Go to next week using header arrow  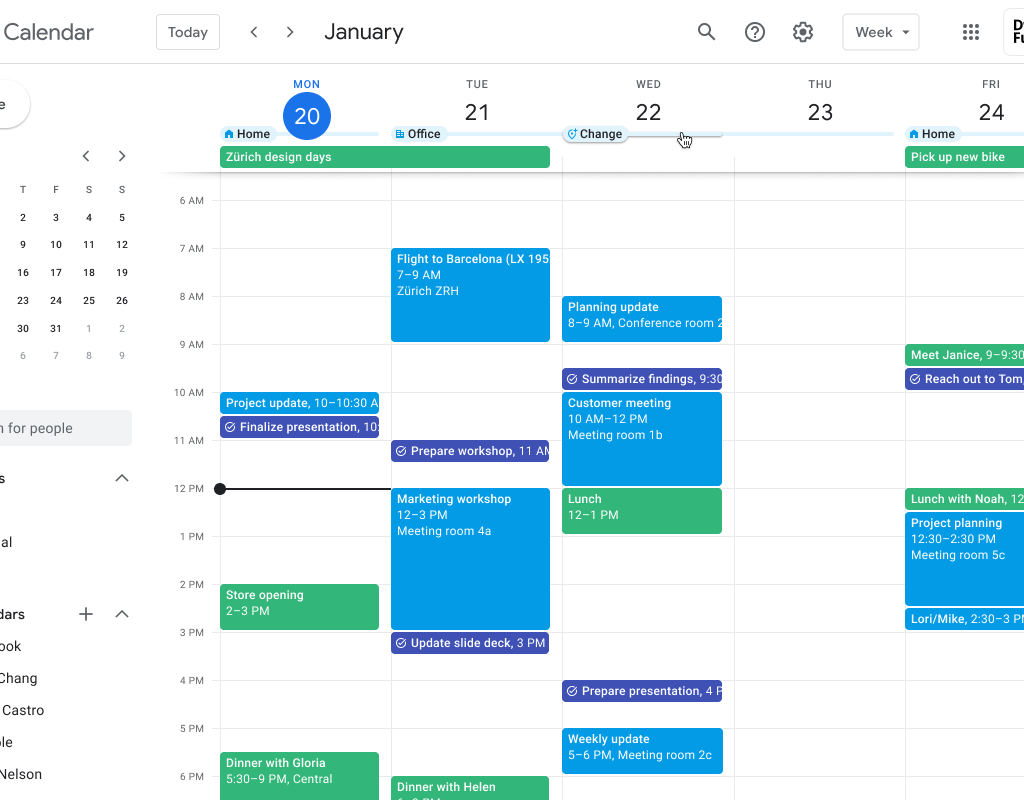coord(290,32)
